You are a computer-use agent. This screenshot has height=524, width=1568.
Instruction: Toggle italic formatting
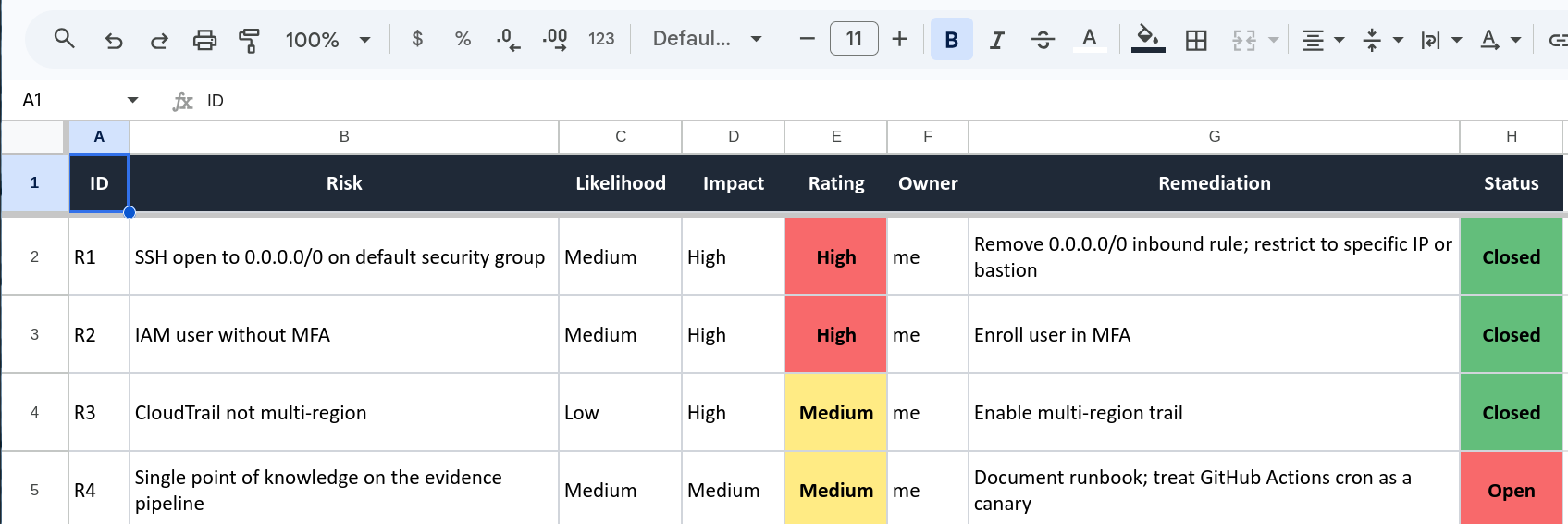point(996,40)
